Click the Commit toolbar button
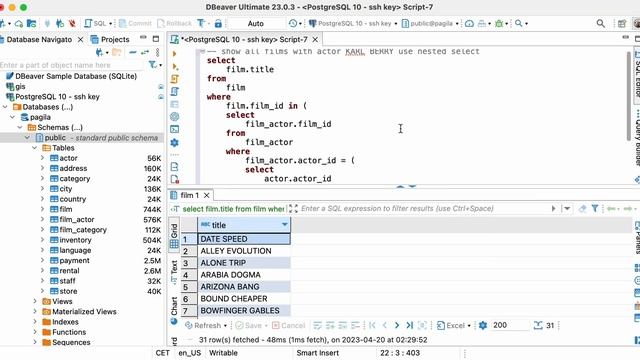This screenshot has width=640, height=360. point(136,23)
